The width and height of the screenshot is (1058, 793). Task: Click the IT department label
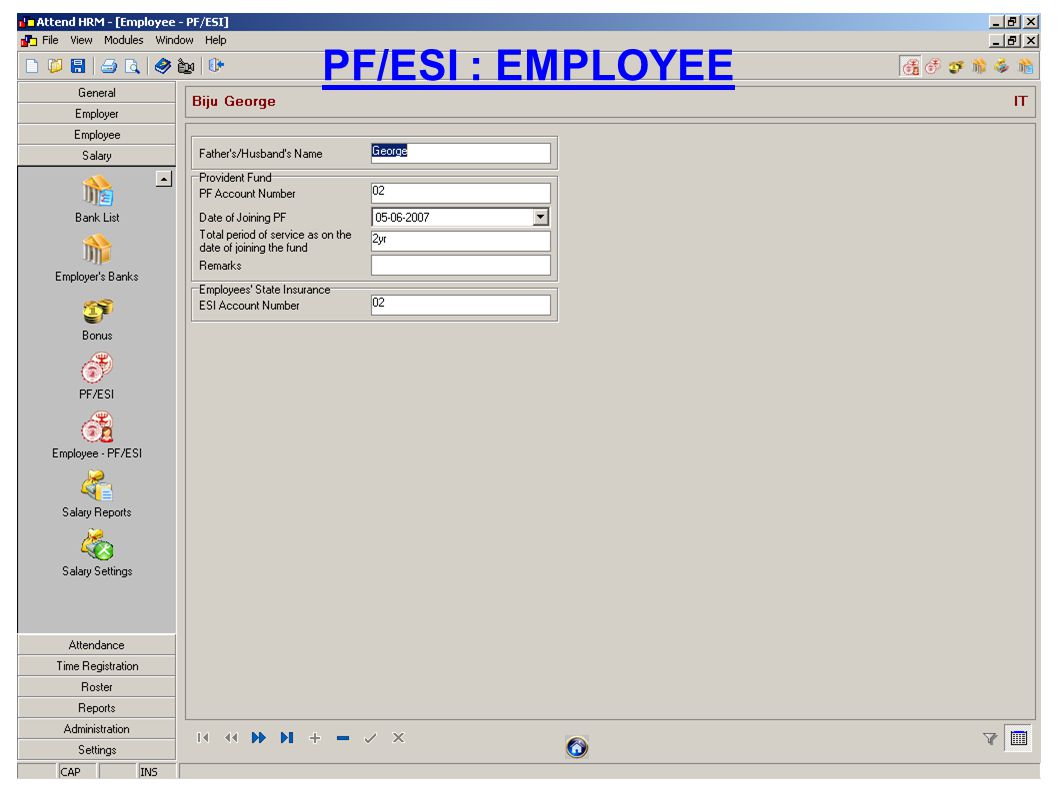point(1020,101)
